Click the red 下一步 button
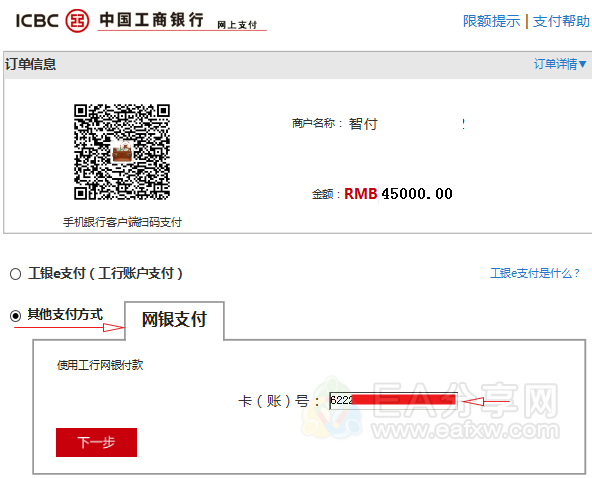The width and height of the screenshot is (592, 478). (96, 442)
